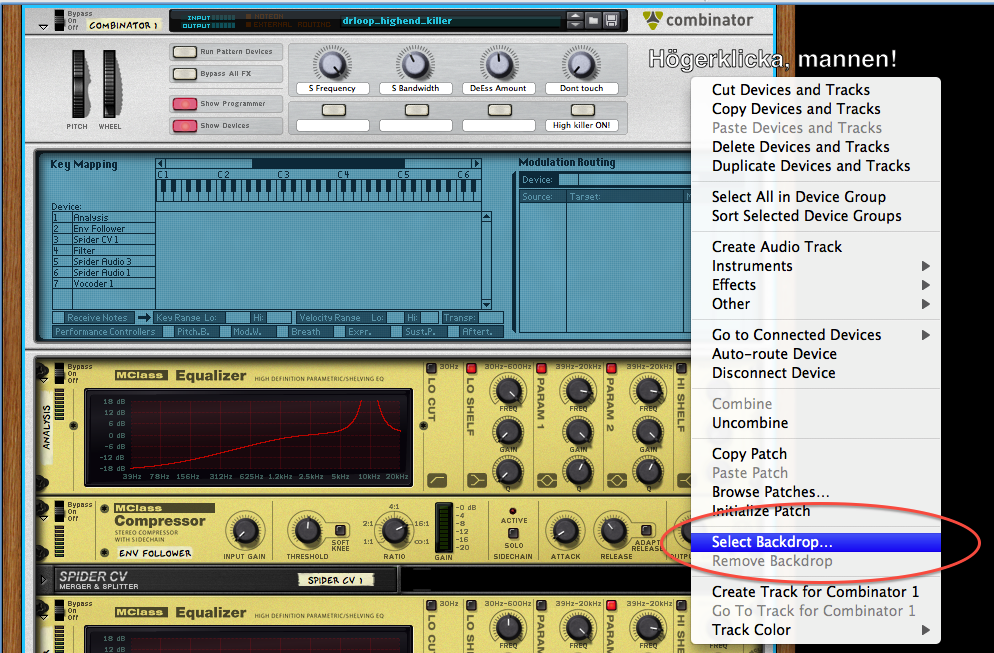Viewport: 994px width, 653px height.
Task: Click the S Frequency knob
Action: [332, 63]
